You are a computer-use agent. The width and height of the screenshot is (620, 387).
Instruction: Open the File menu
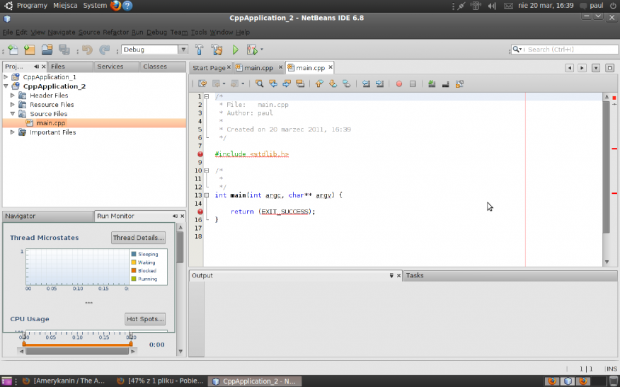(x=8, y=32)
